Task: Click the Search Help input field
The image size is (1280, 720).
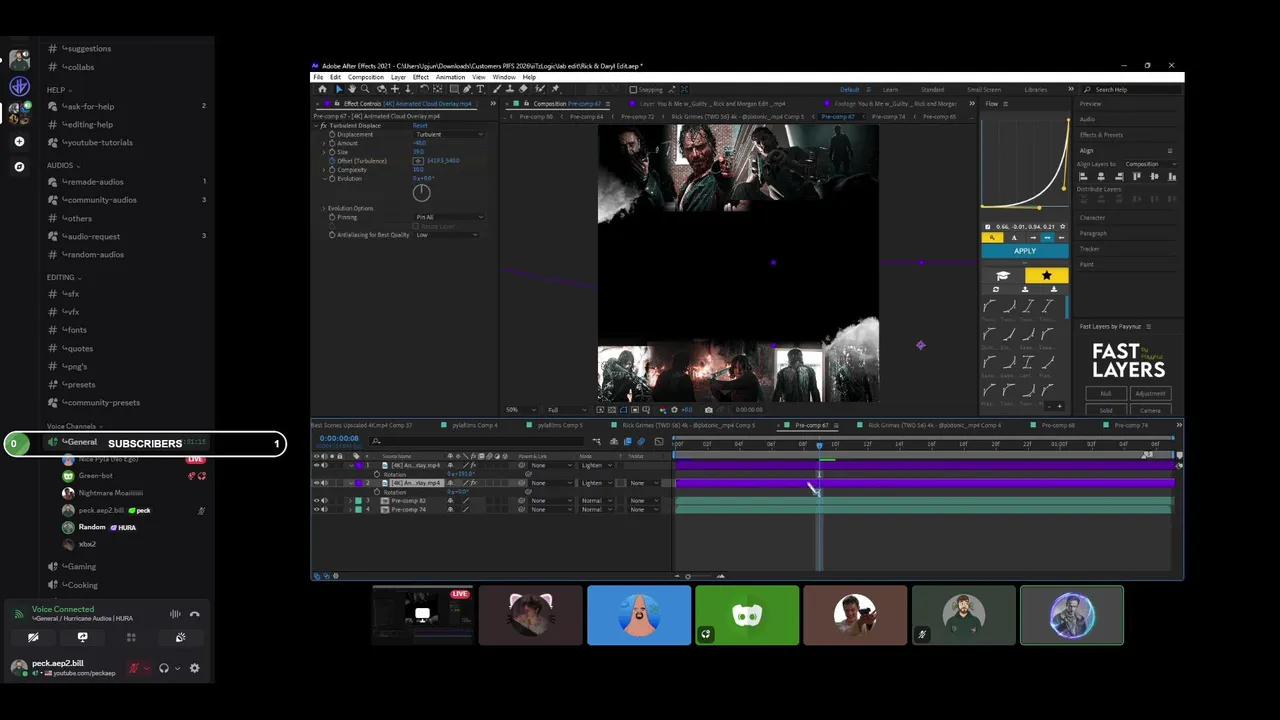Action: click(x=1133, y=89)
